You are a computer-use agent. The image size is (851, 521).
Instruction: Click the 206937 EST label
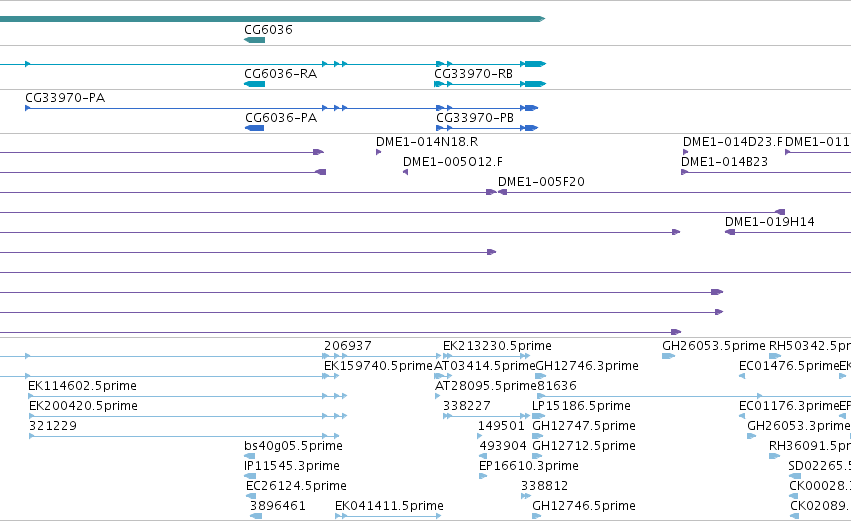348,346
